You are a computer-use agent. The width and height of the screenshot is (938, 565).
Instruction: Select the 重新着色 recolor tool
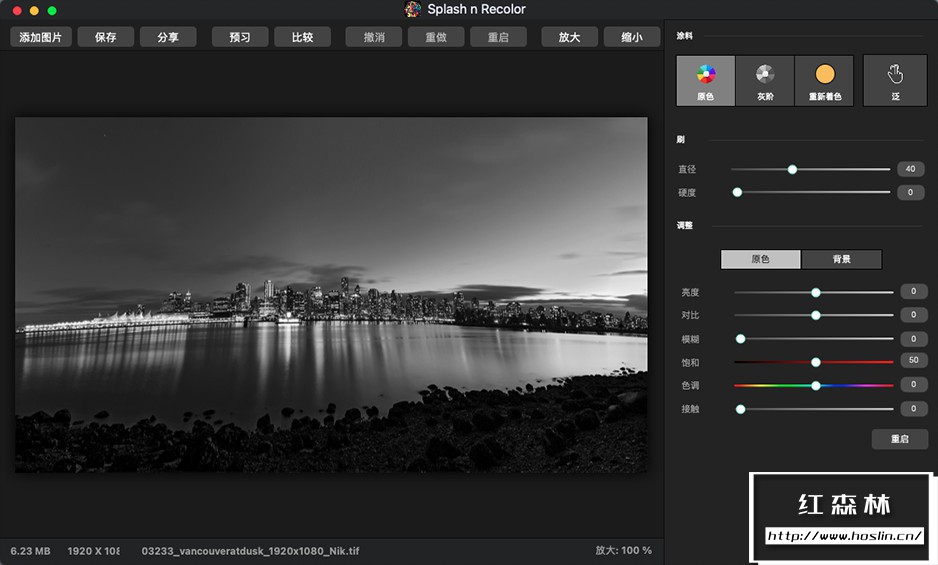point(824,81)
